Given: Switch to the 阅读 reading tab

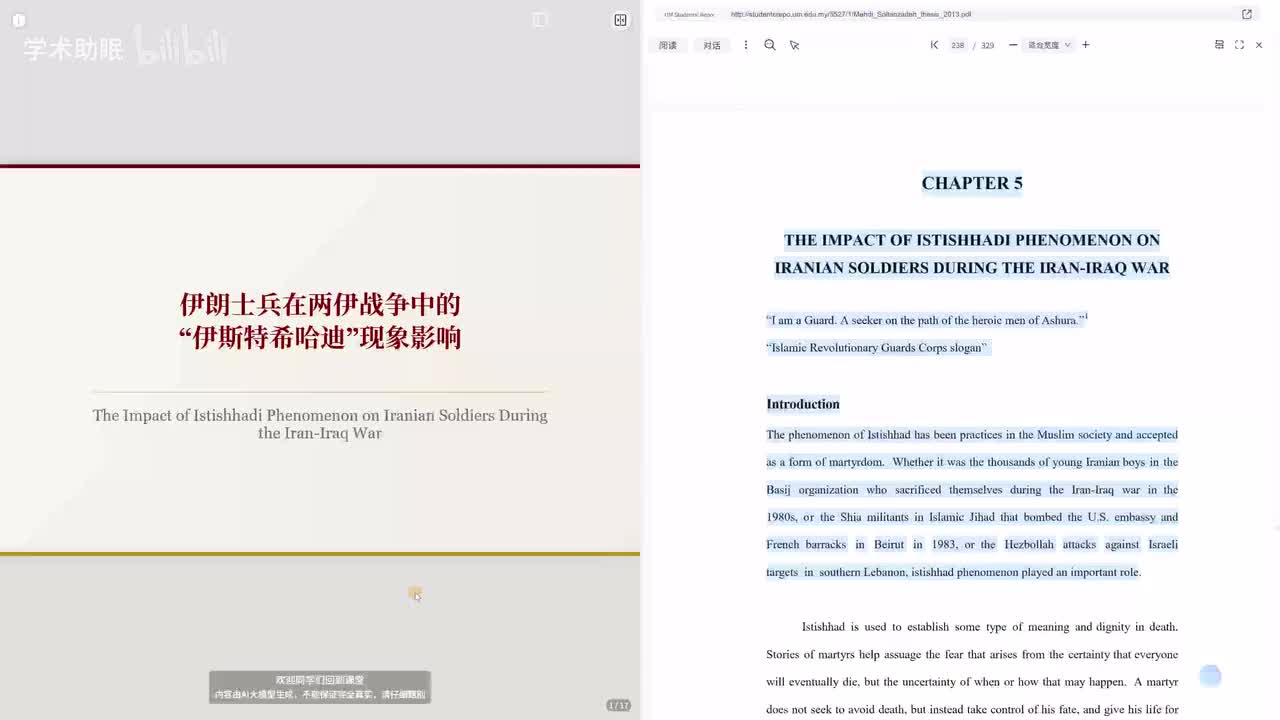Looking at the screenshot, I should pos(668,45).
